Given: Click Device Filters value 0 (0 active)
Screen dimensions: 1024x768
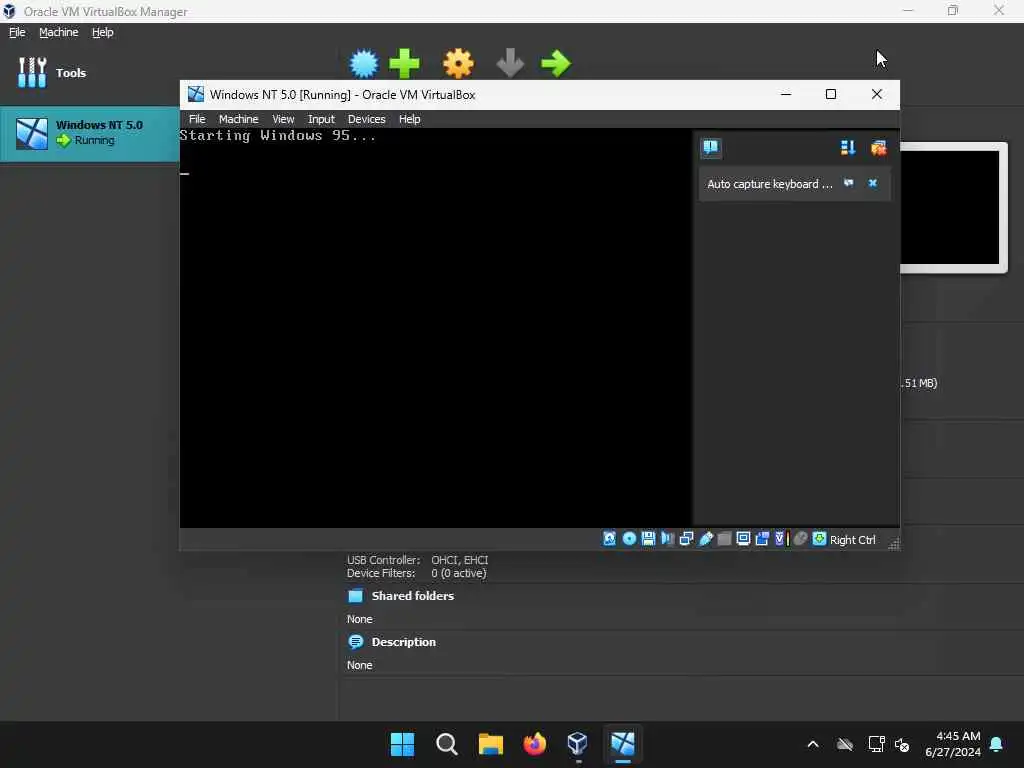Looking at the screenshot, I should pyautogui.click(x=458, y=573).
